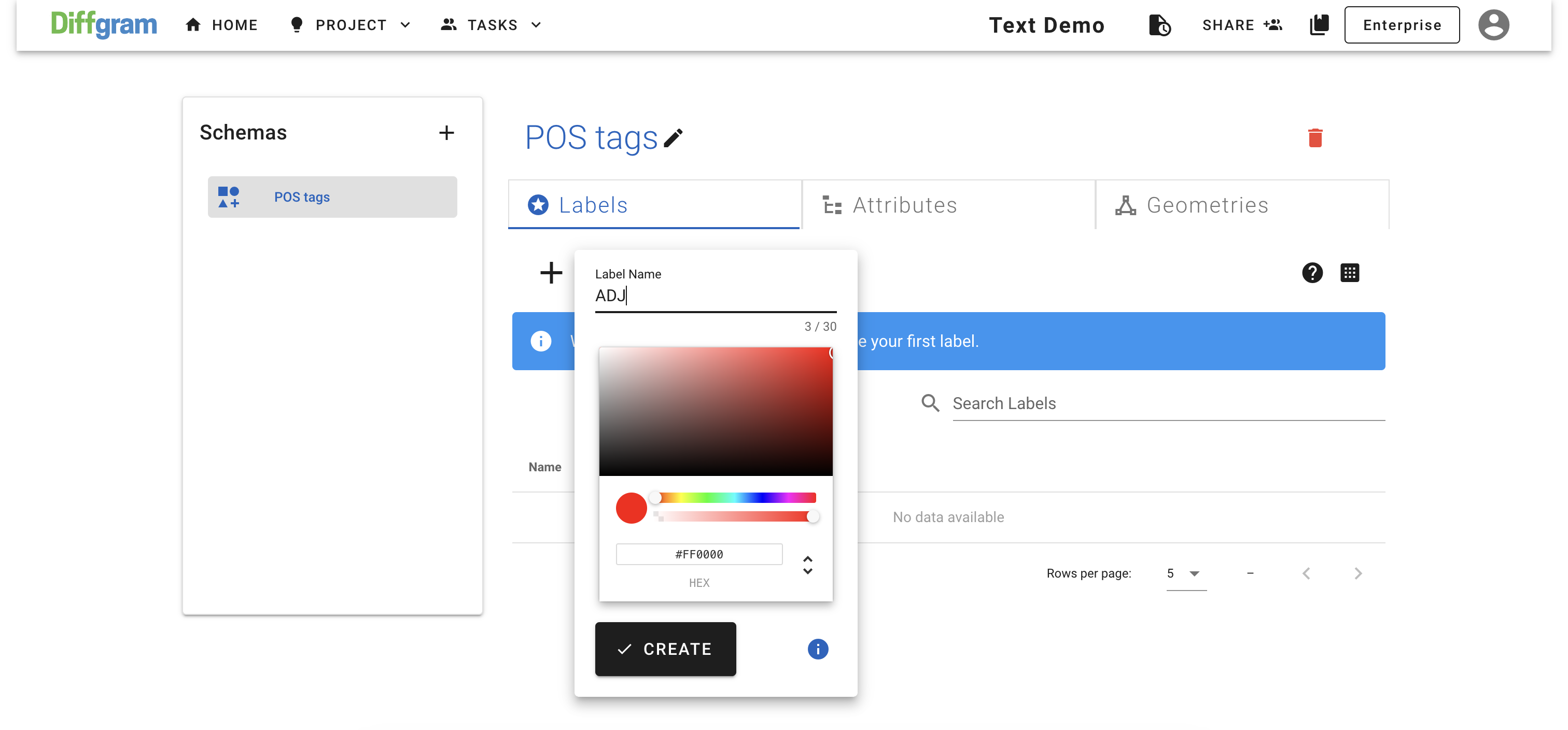
Task: Click the Enterprise button
Action: coord(1401,25)
